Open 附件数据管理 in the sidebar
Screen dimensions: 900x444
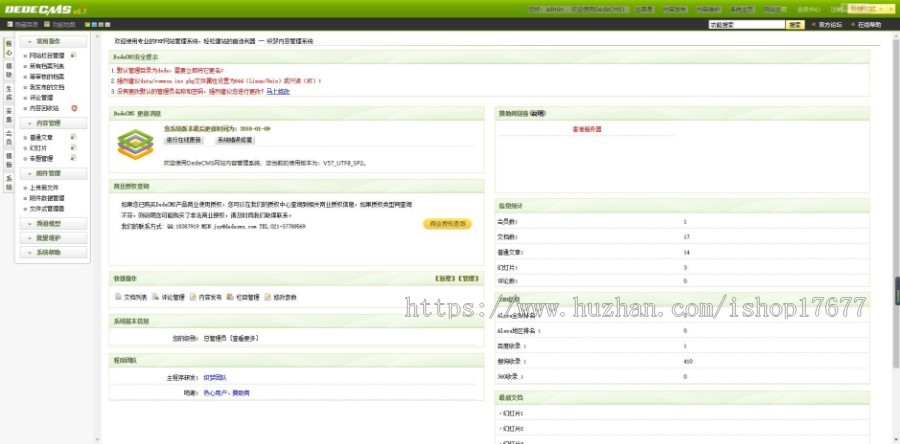(x=47, y=198)
